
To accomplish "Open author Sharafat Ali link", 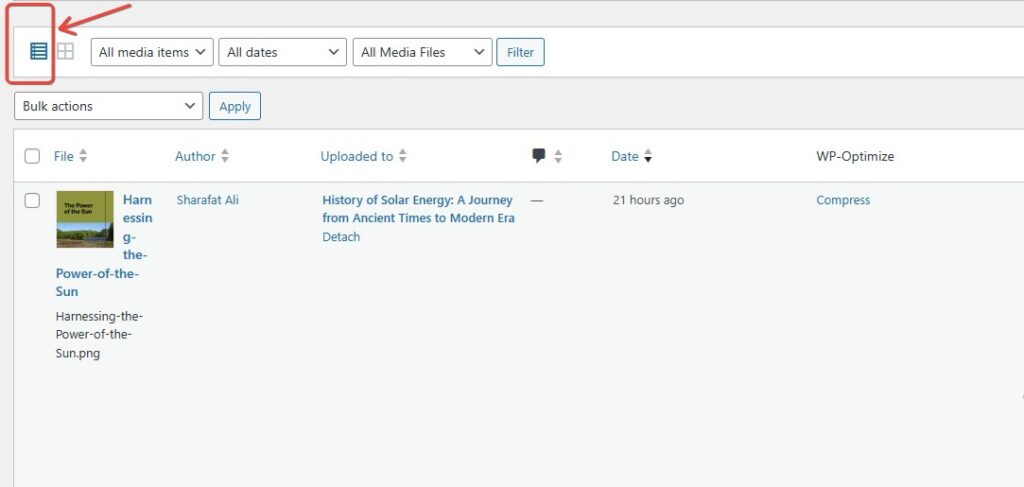I will click(208, 200).
